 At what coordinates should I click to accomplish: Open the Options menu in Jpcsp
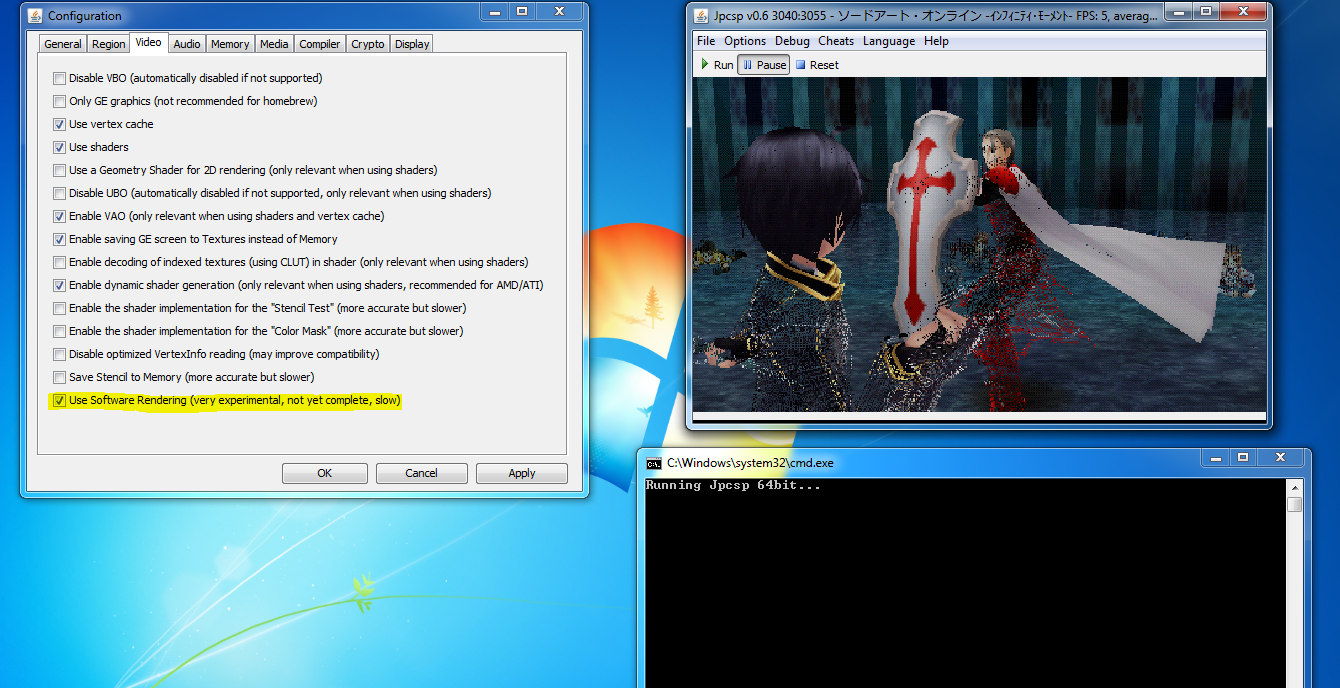pyautogui.click(x=745, y=41)
